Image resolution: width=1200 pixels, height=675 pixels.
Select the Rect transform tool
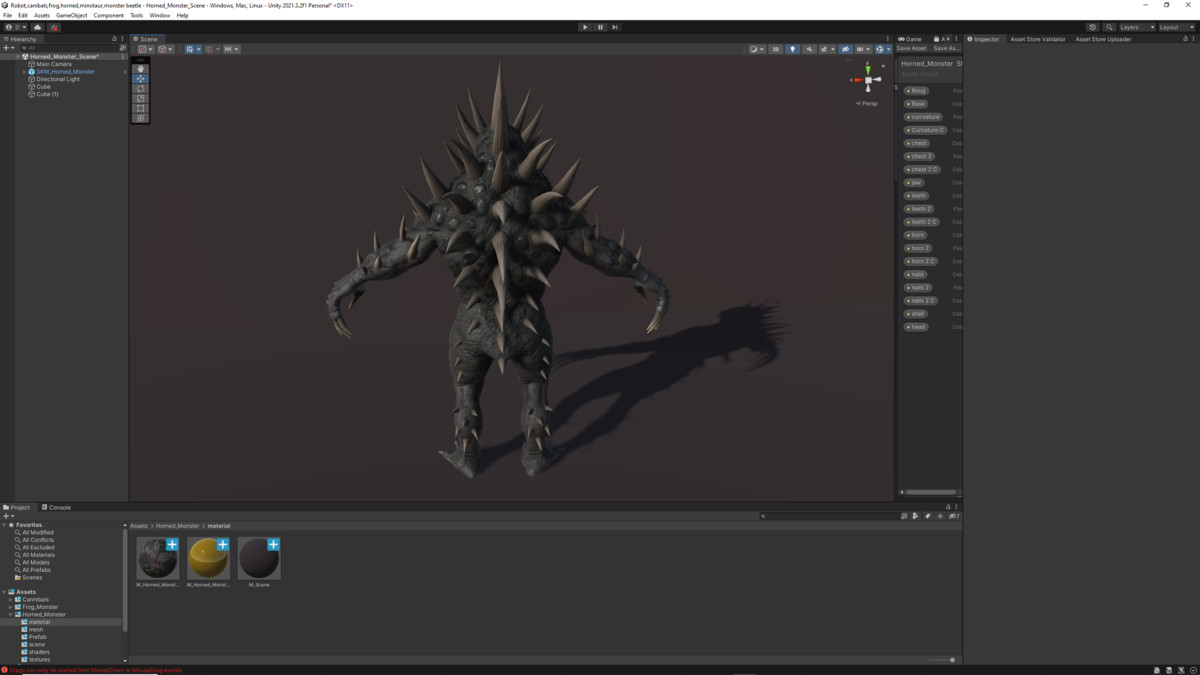pyautogui.click(x=140, y=108)
